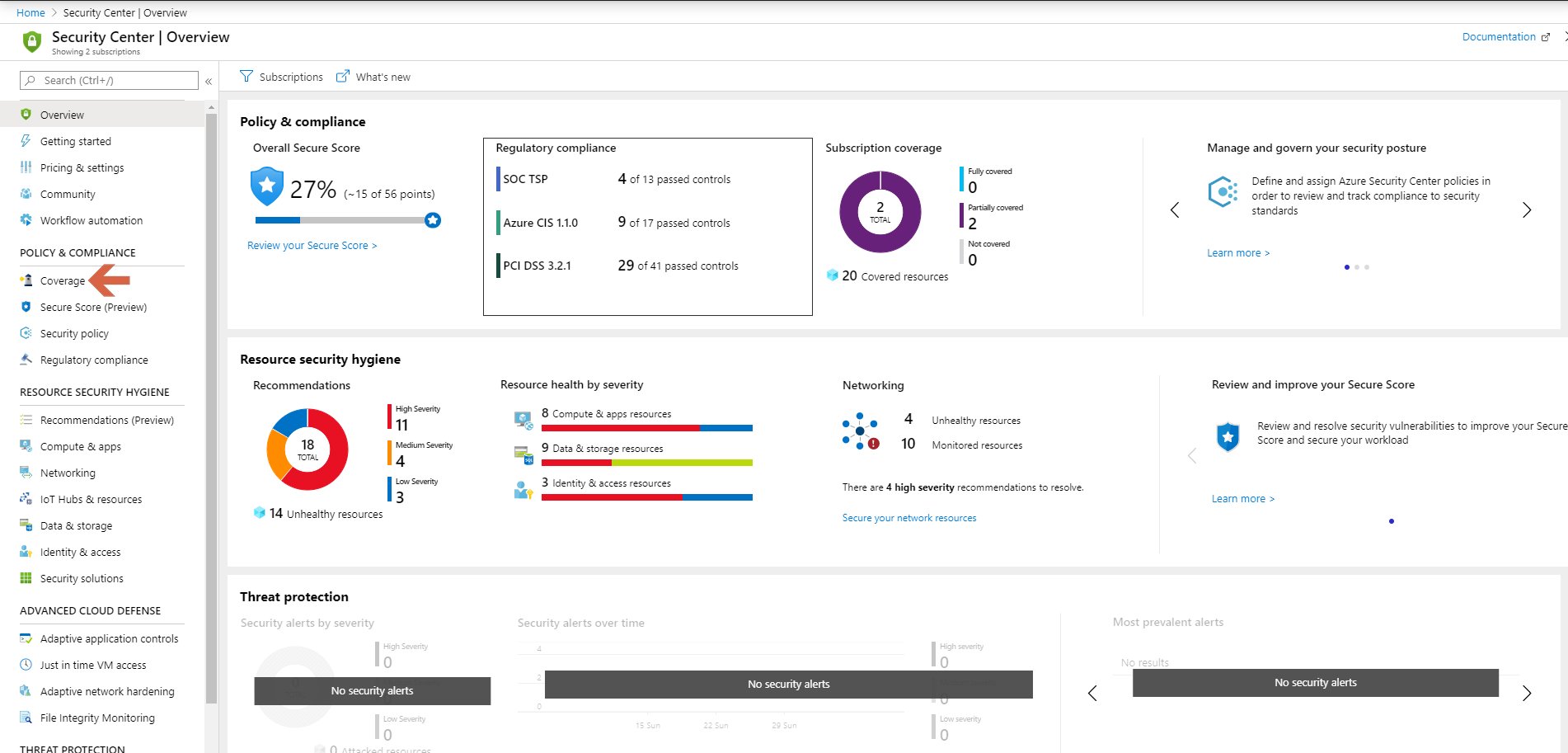Click the Data & storage resource health bar
Screen dimensions: 1568x753
tap(646, 463)
